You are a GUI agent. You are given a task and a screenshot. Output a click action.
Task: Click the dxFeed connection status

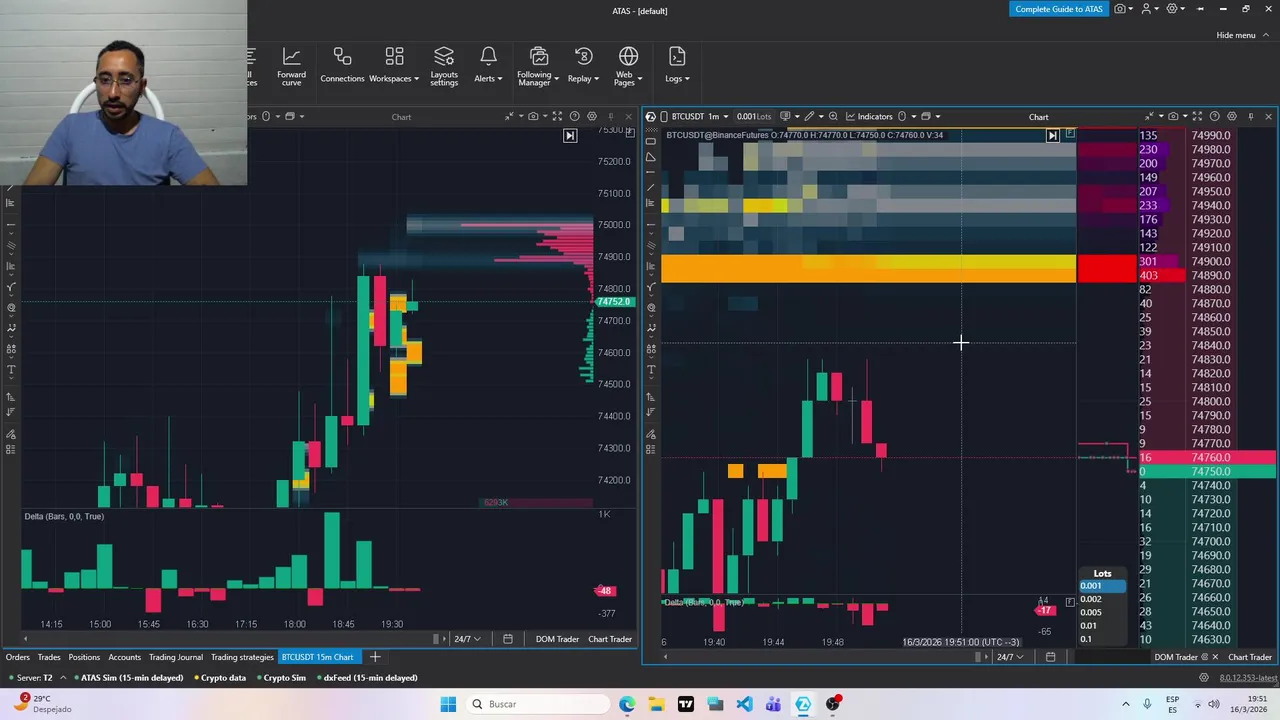pyautogui.click(x=365, y=678)
